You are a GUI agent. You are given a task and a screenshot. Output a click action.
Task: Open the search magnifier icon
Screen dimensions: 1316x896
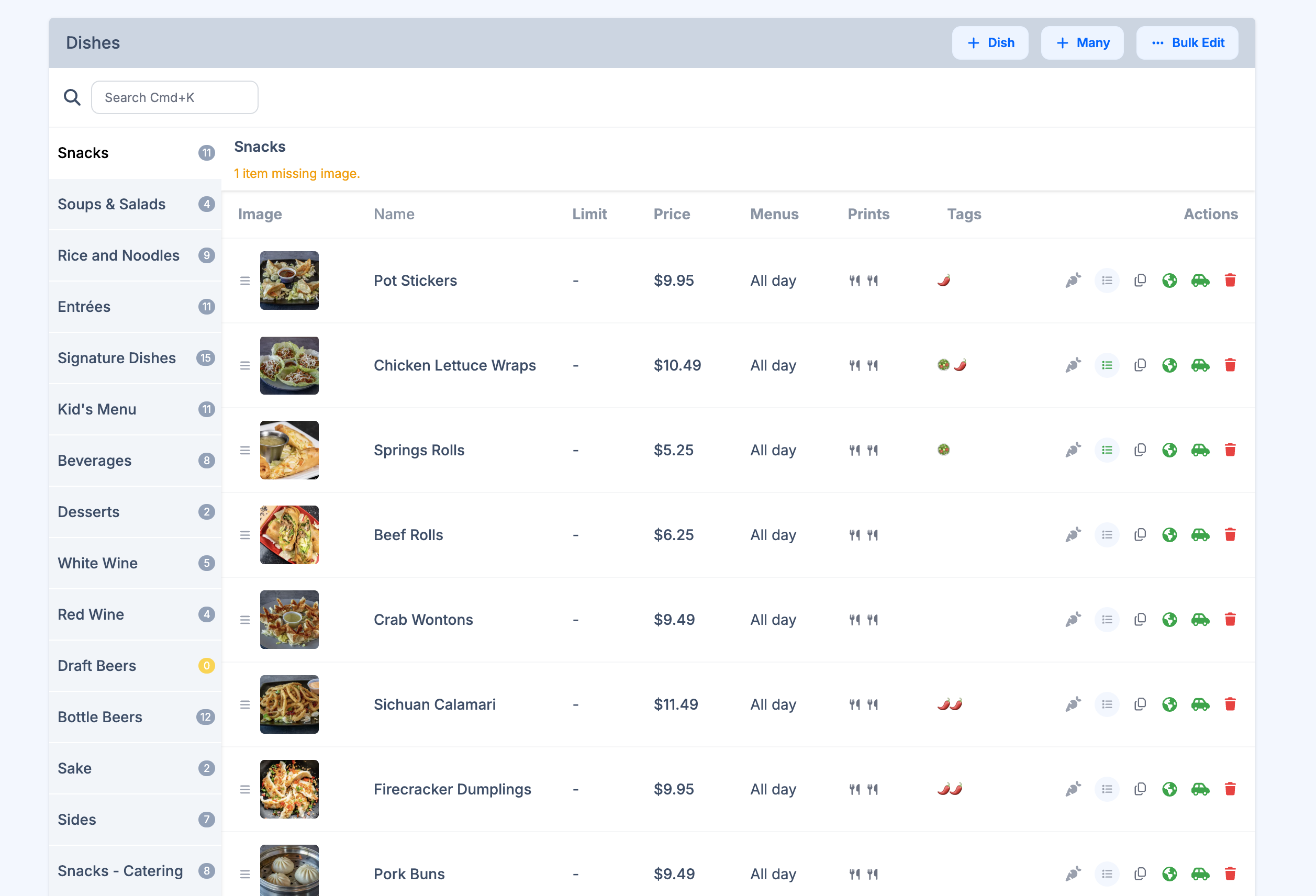tap(72, 97)
